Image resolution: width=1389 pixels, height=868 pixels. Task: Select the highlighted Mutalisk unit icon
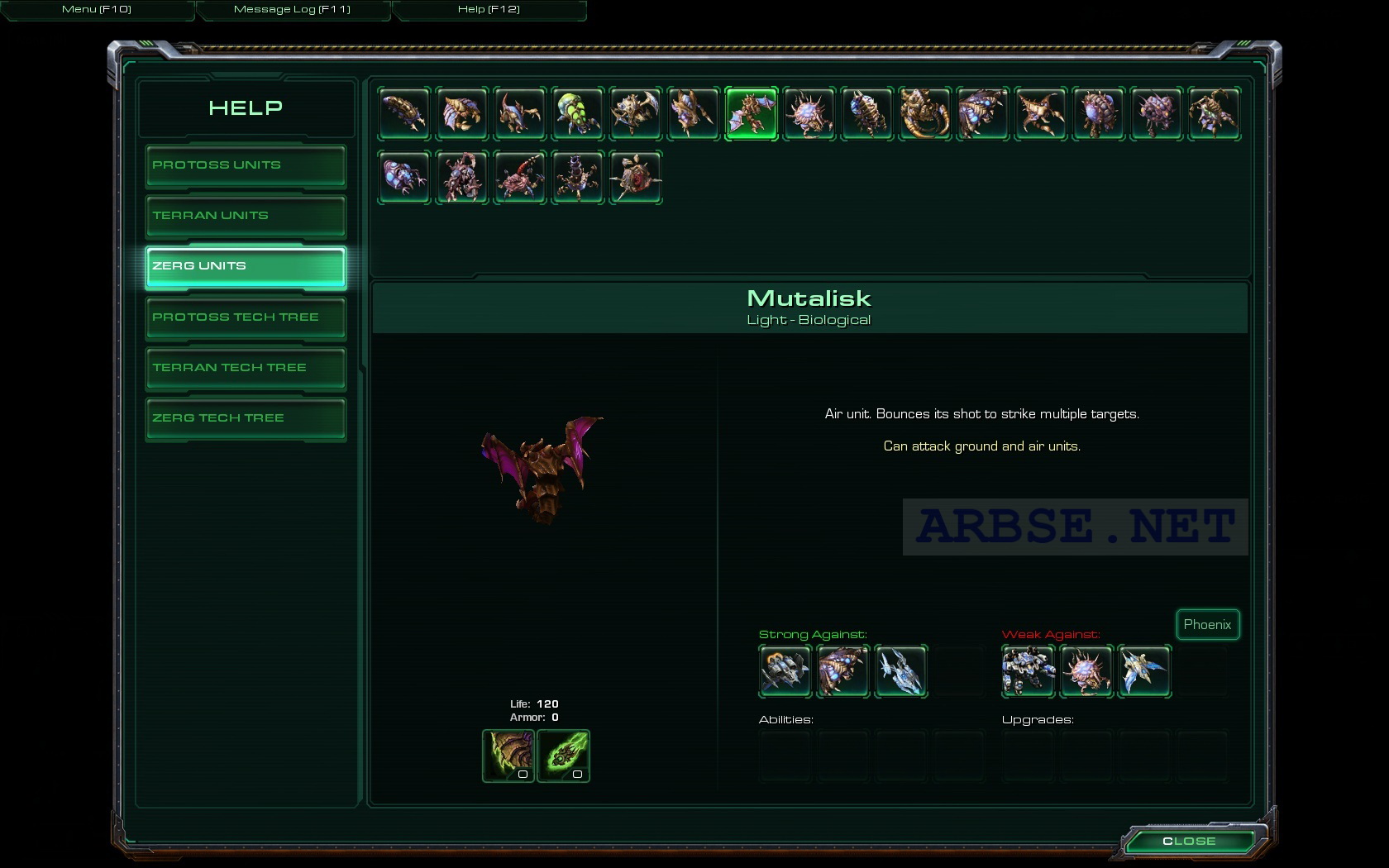click(752, 113)
